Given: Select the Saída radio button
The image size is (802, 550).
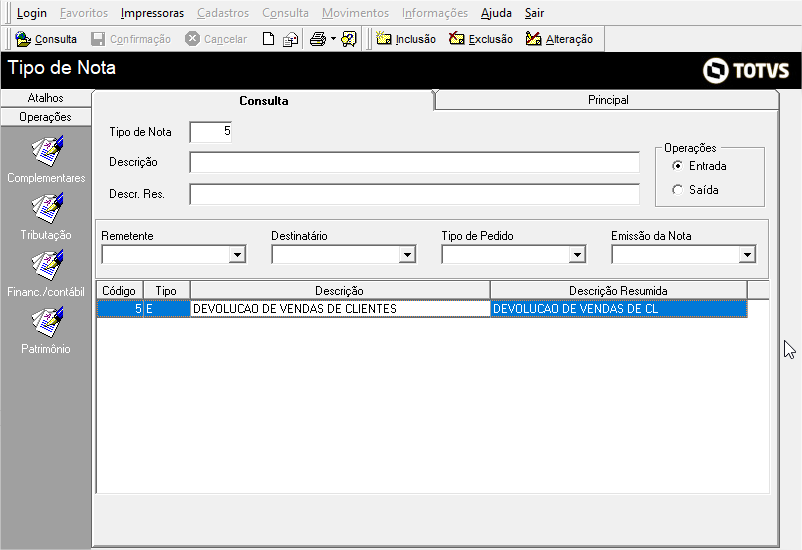Looking at the screenshot, I should coord(677,190).
